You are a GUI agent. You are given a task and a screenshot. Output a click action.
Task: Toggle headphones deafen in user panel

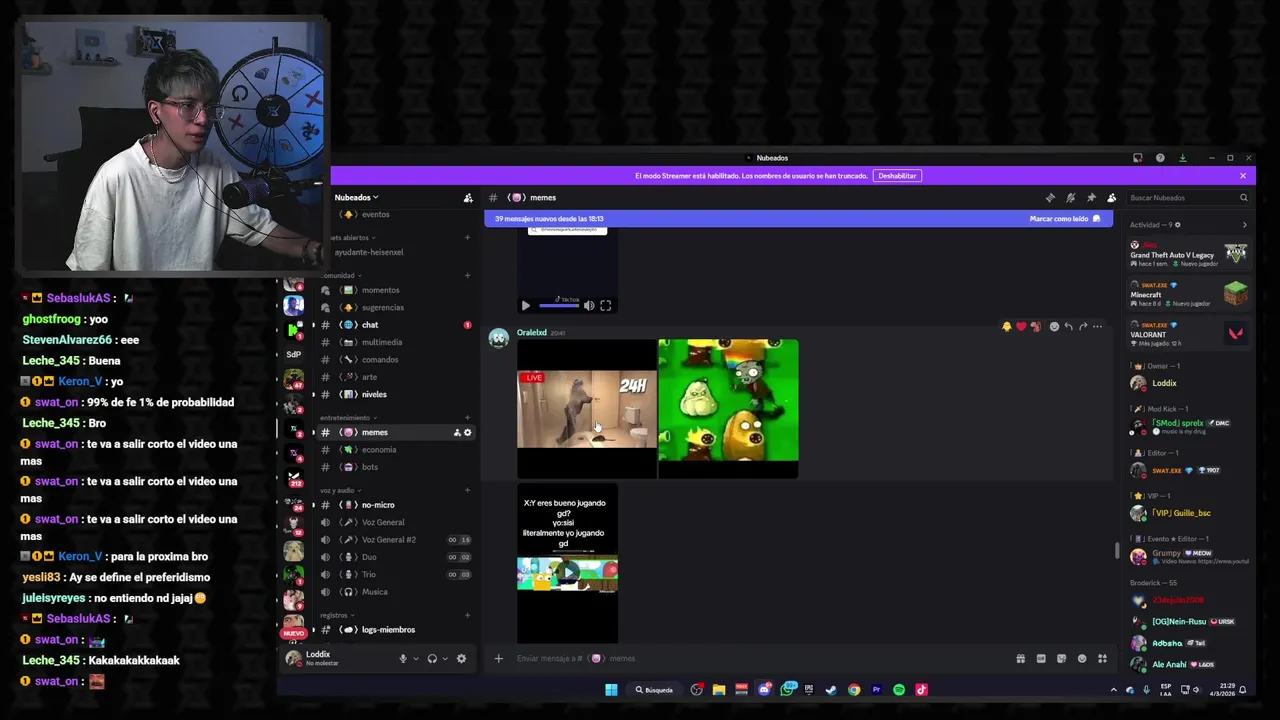(432, 659)
